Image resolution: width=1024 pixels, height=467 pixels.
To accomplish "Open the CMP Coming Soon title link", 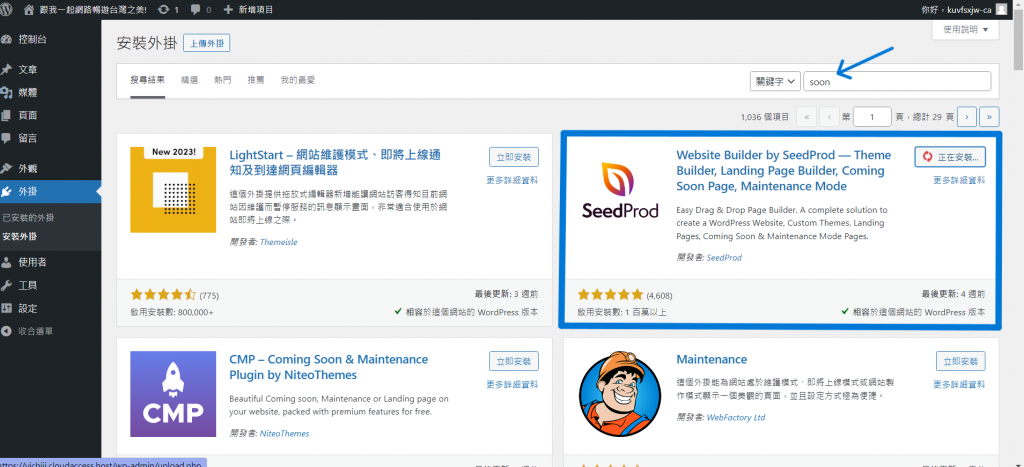I will 328,367.
